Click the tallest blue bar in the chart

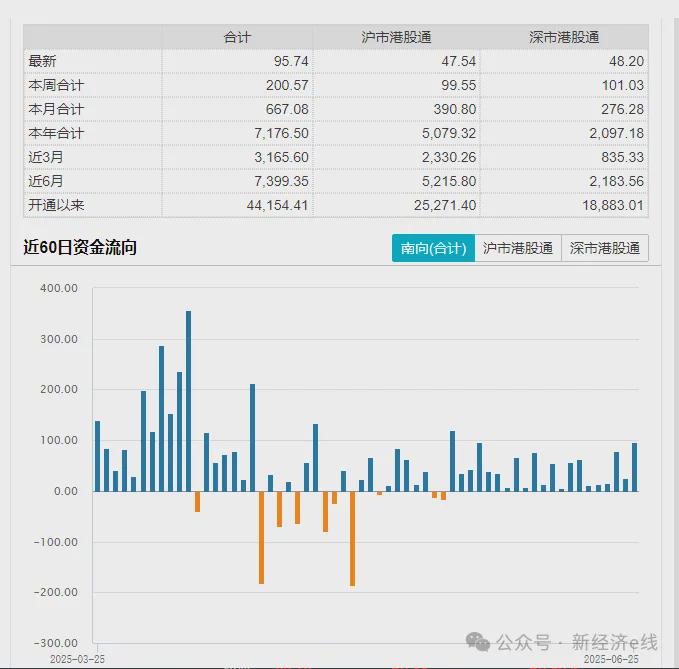click(188, 401)
